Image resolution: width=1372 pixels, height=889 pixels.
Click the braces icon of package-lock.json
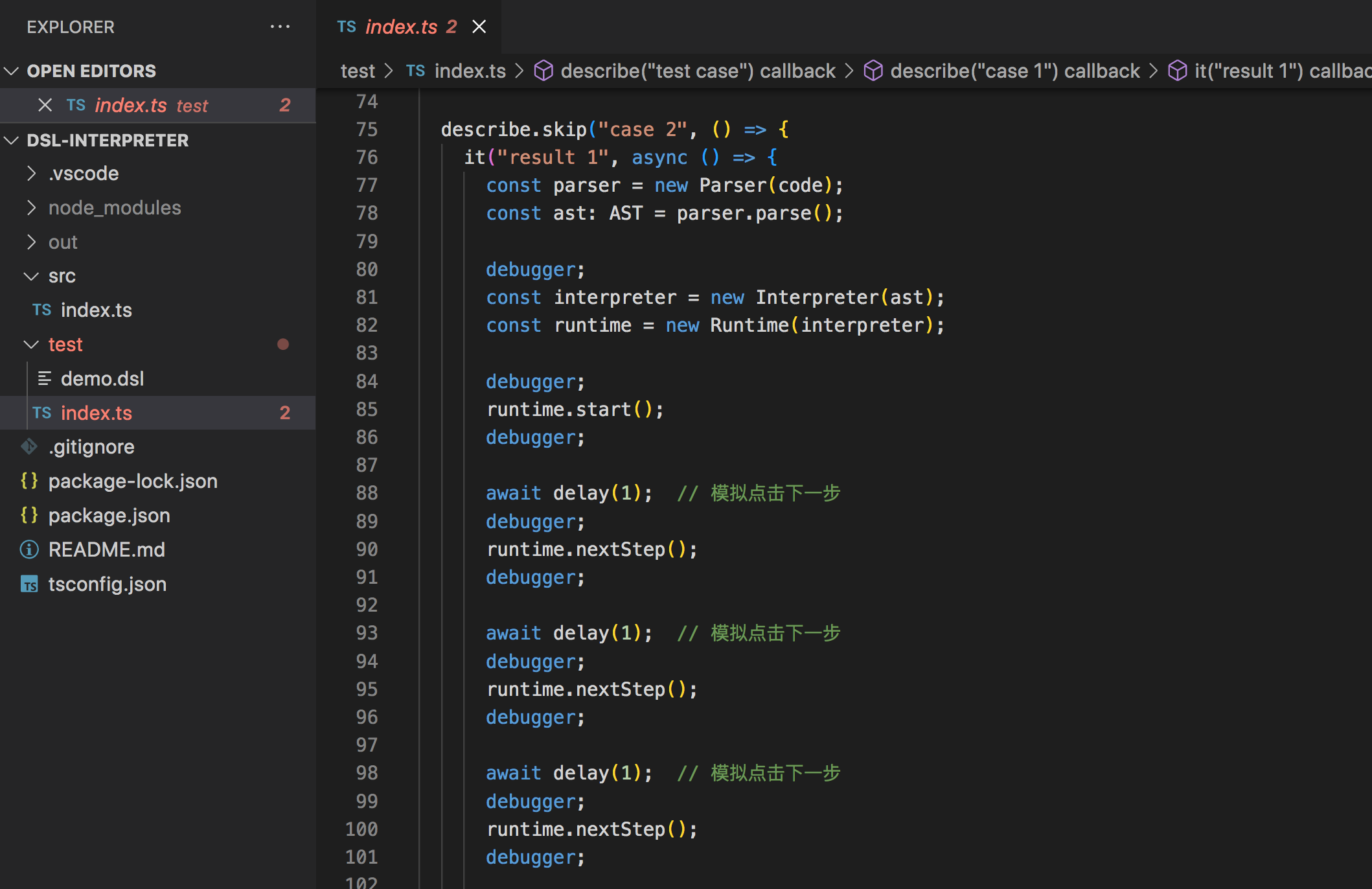(x=29, y=481)
